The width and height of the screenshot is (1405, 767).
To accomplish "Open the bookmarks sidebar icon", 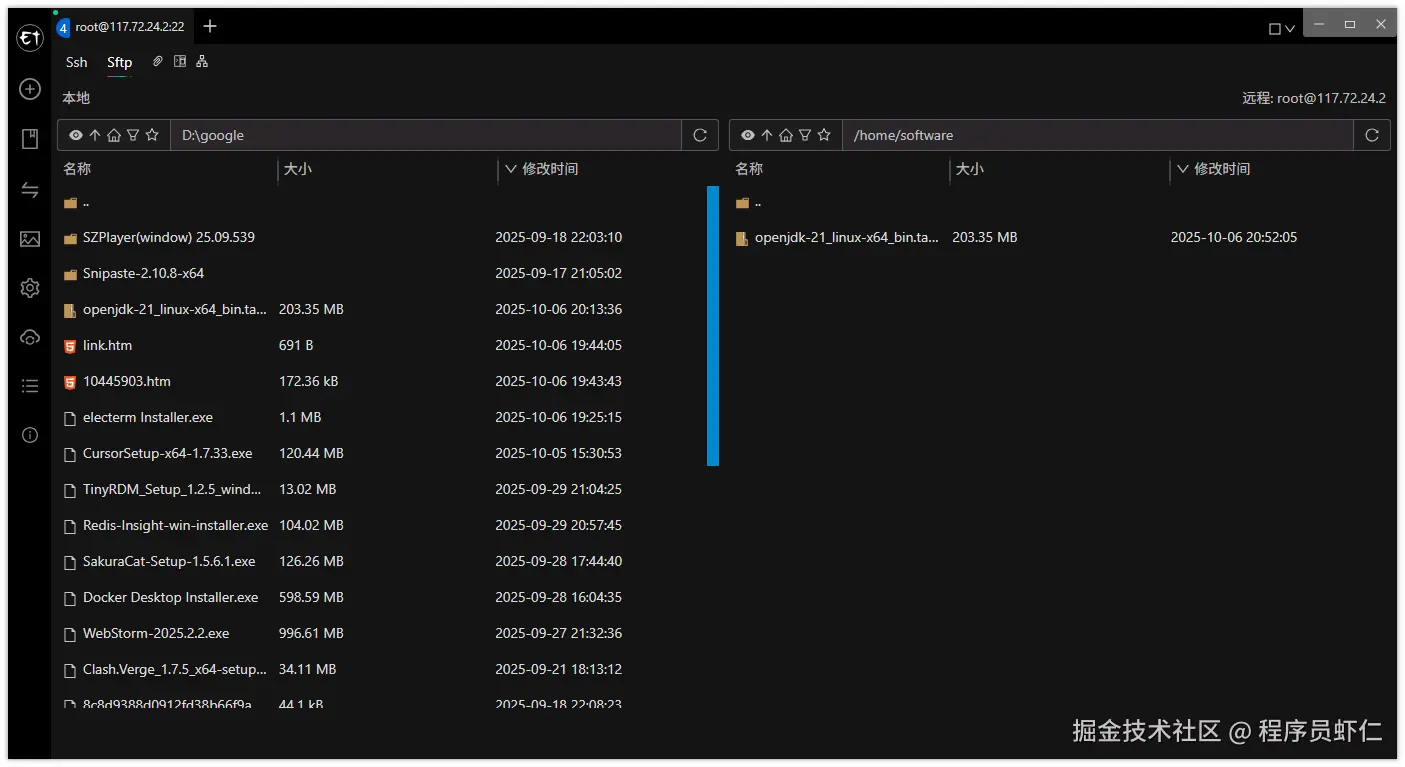I will point(30,139).
